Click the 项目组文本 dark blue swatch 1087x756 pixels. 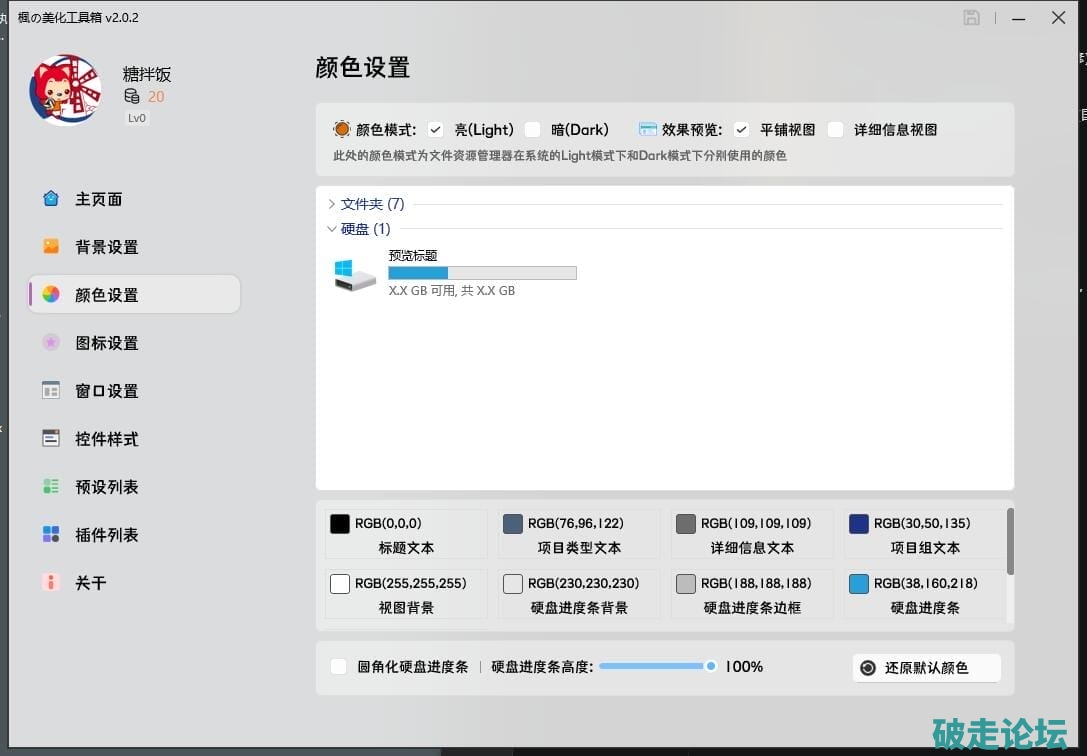pyautogui.click(x=858, y=524)
